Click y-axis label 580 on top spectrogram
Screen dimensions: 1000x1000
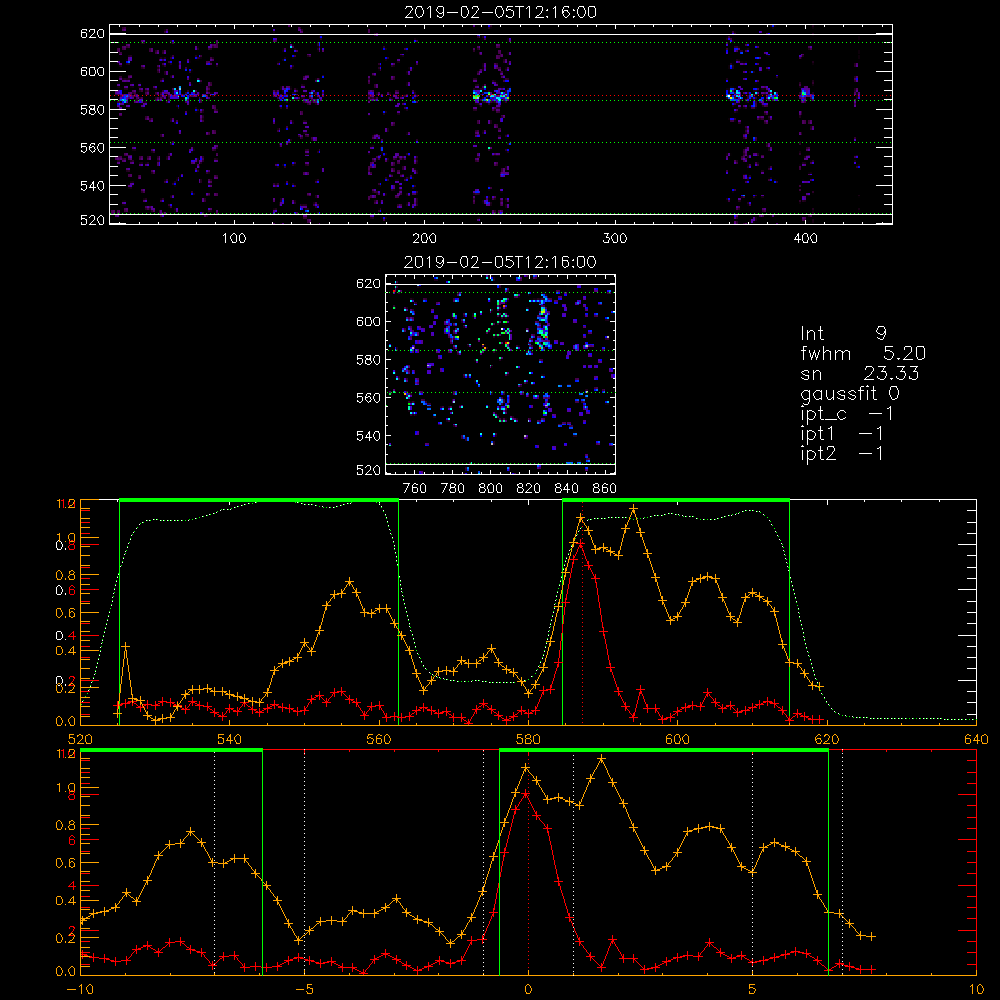(x=92, y=110)
